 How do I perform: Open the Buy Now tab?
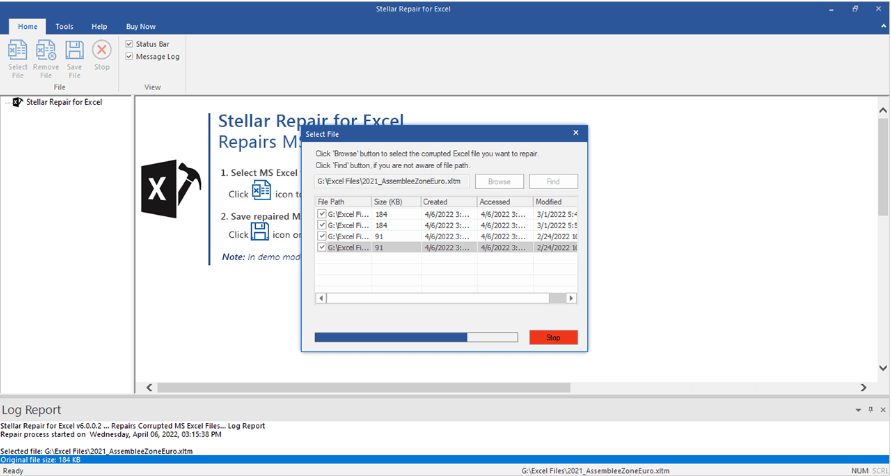(141, 26)
